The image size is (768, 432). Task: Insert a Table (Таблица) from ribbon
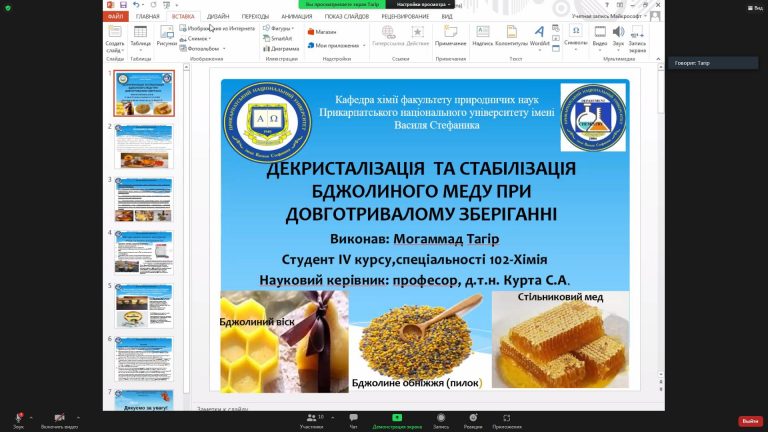point(141,38)
